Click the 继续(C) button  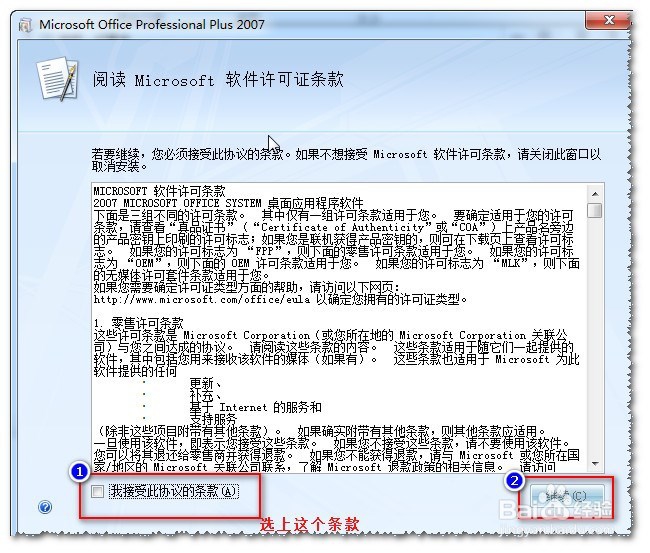(566, 496)
